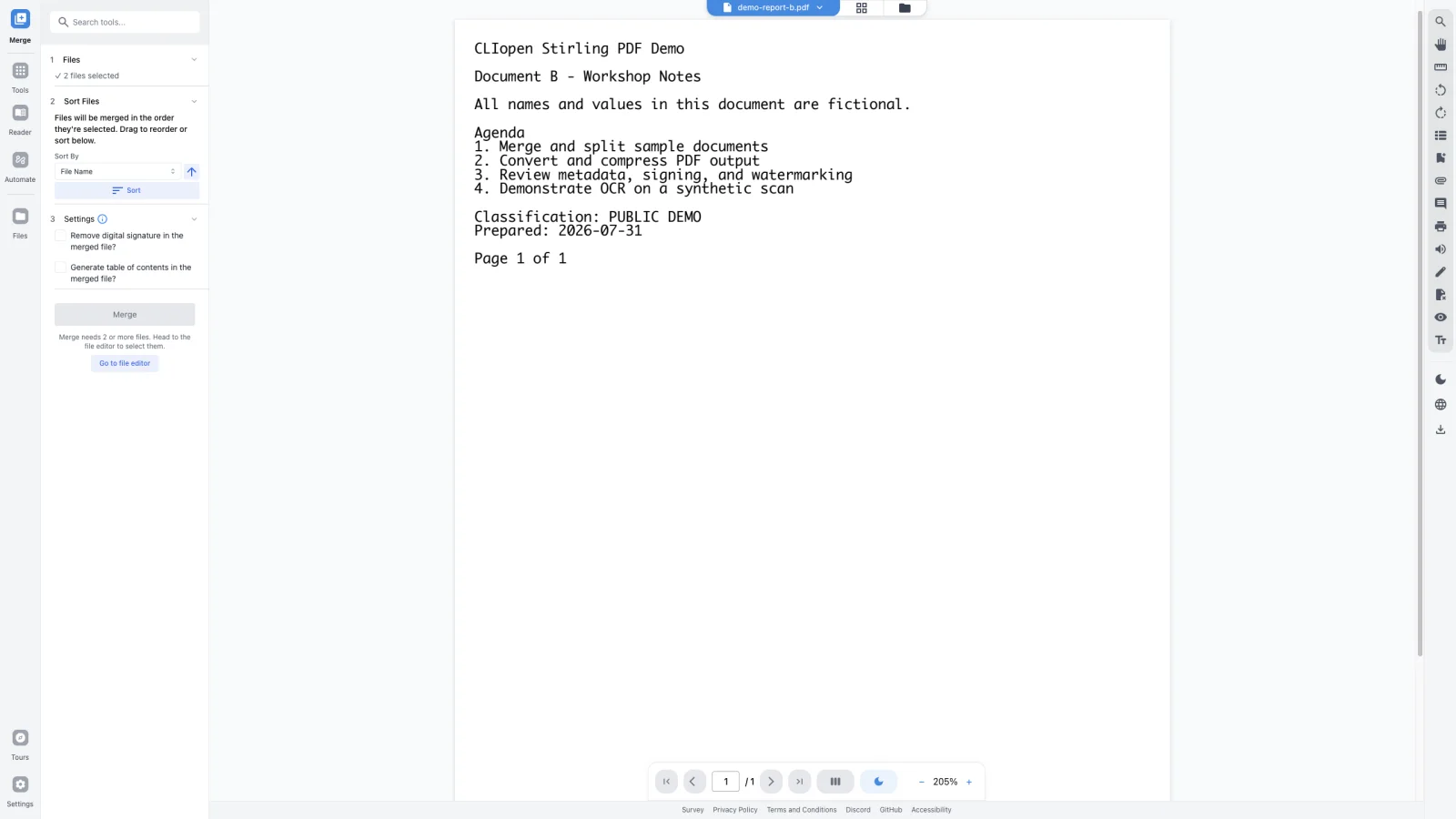Open the Tools panel icon
The image size is (1456, 819).
(20, 71)
